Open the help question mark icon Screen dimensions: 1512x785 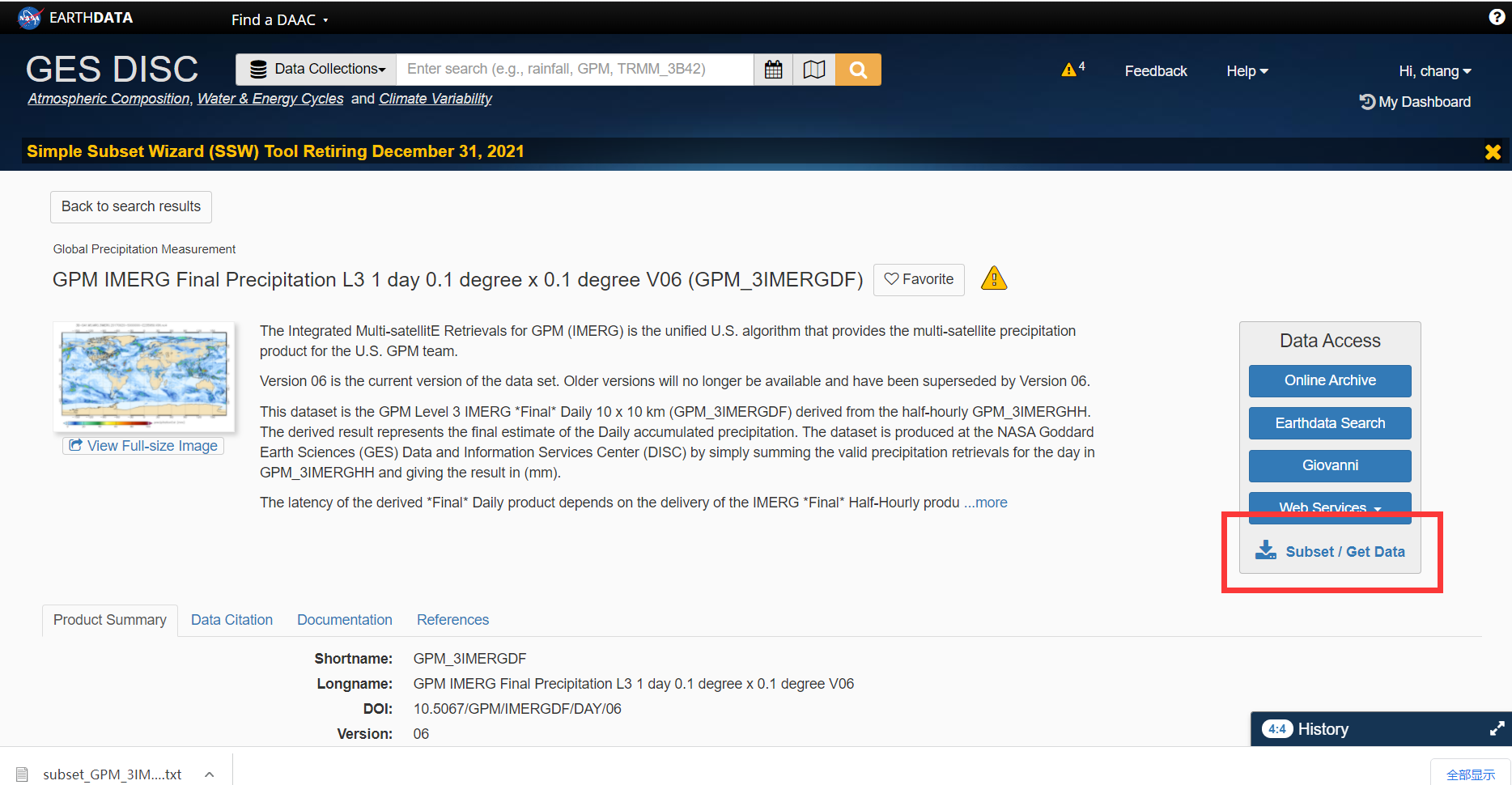coord(1497,17)
